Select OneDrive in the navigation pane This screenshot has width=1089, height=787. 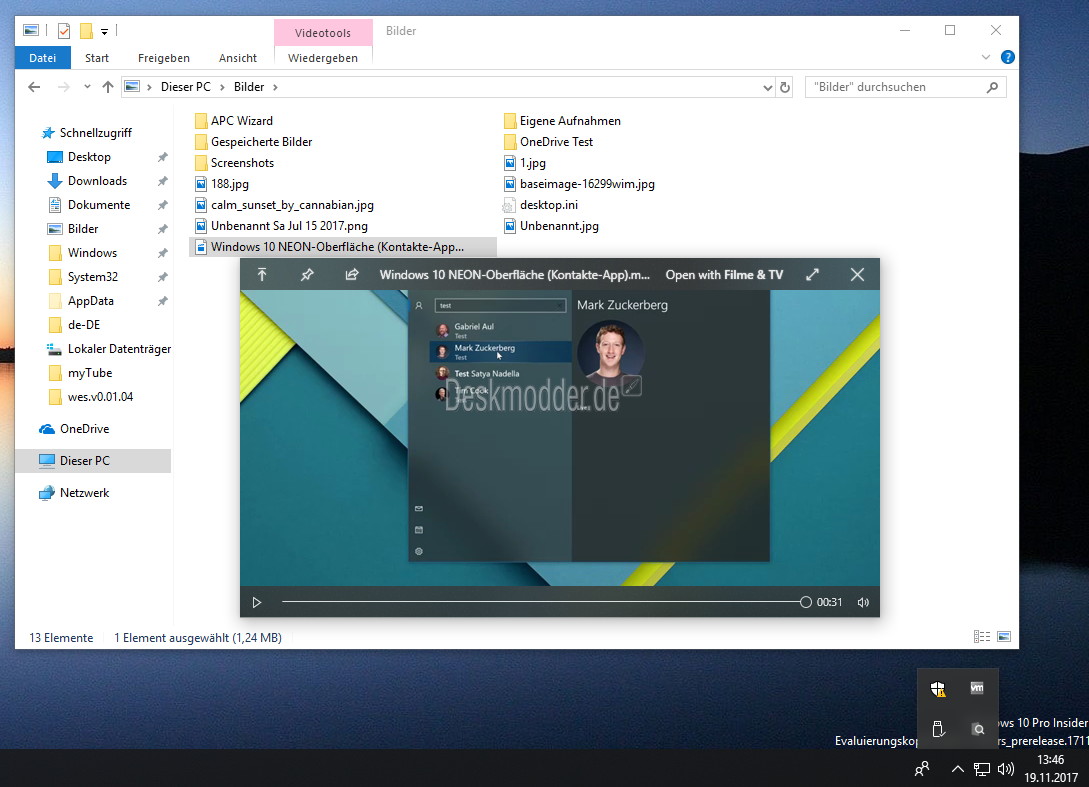(x=84, y=429)
